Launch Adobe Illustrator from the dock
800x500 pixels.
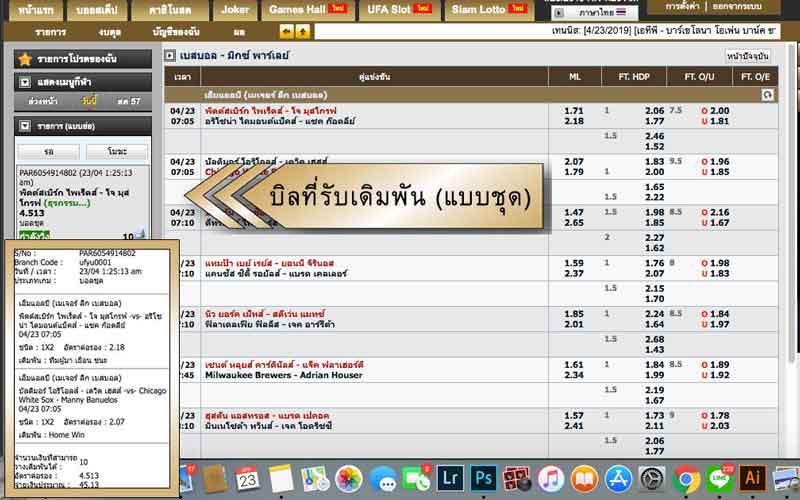(x=753, y=479)
